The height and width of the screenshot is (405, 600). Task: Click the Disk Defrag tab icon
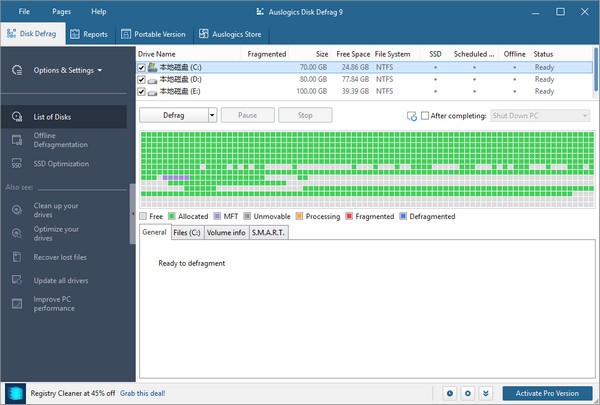point(11,34)
